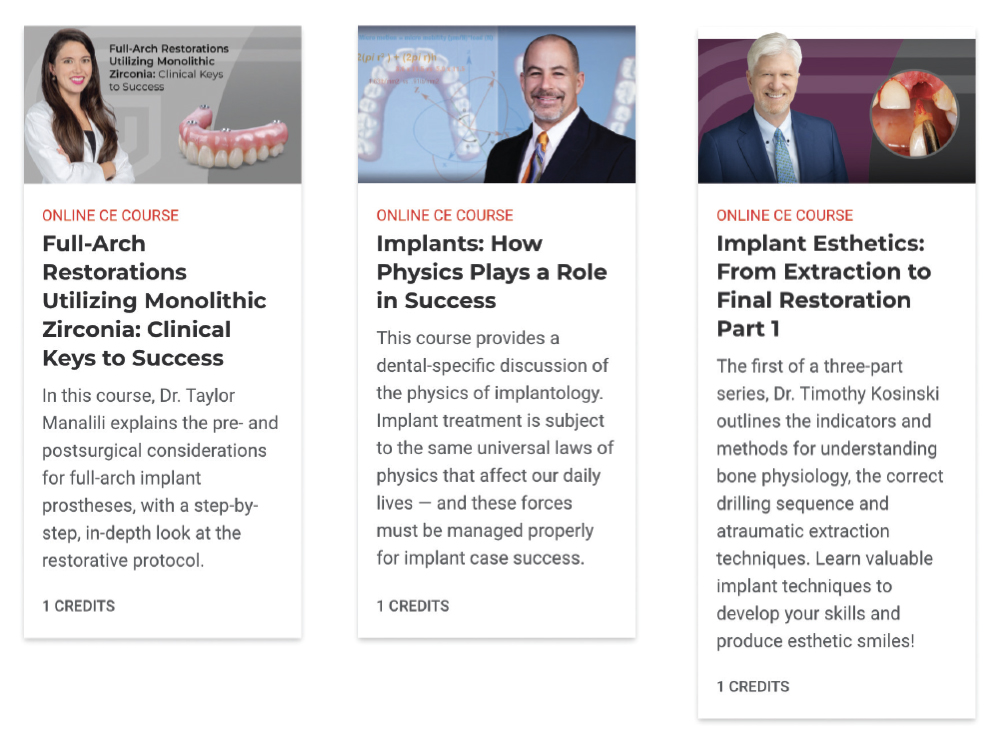The height and width of the screenshot is (750, 1000).
Task: Click 1 Credits on the Full-Arch card
Action: pos(78,606)
